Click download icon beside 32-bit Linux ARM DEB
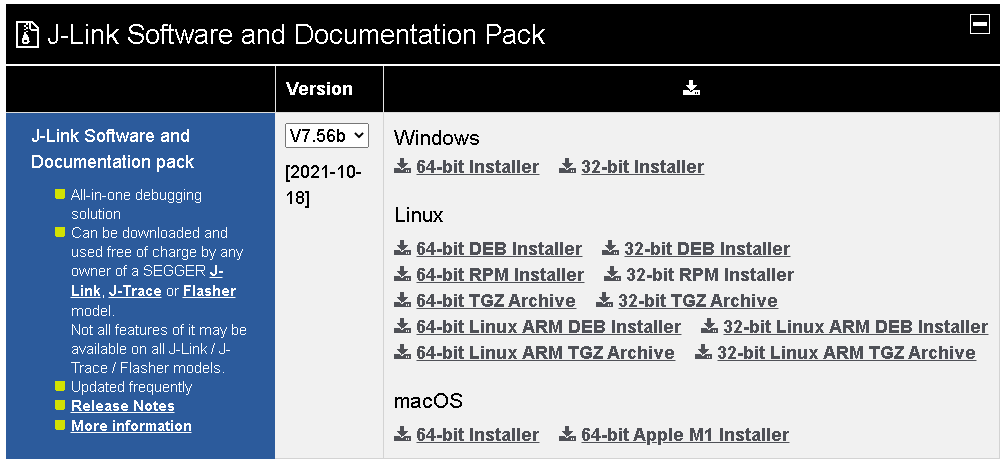1004x462 pixels. coord(709,326)
